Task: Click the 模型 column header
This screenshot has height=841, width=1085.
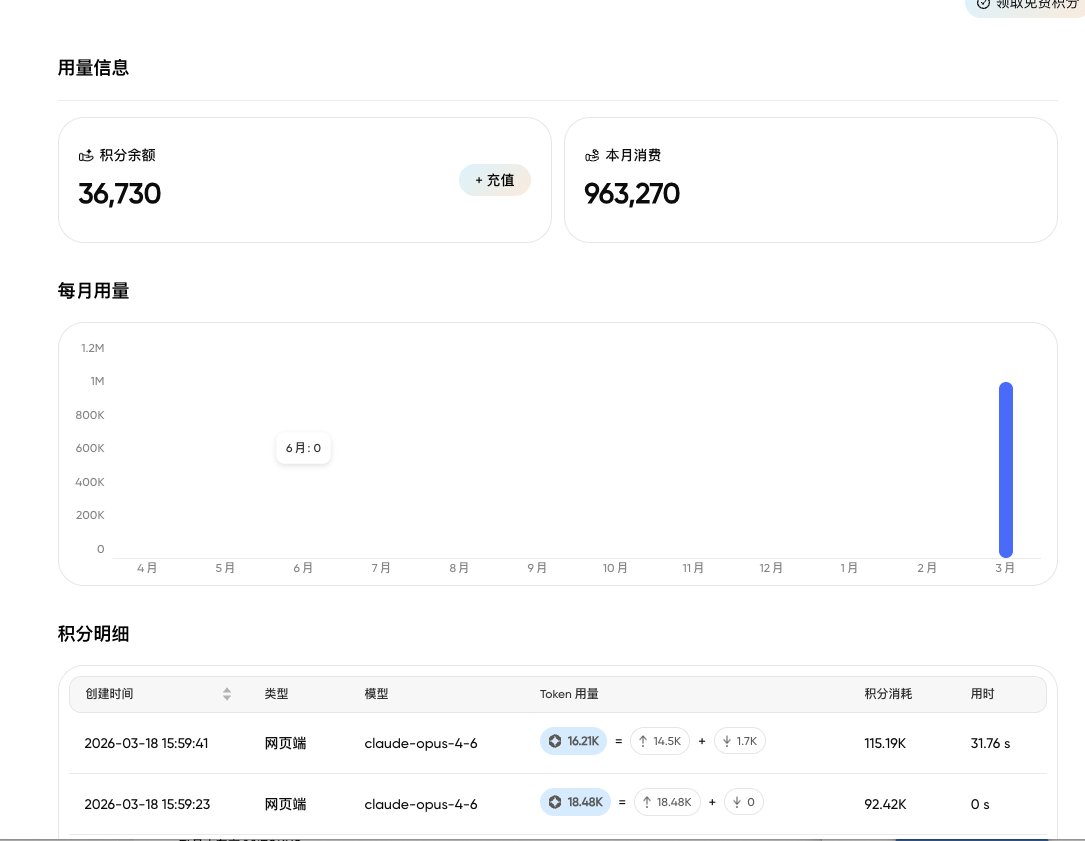Action: pyautogui.click(x=376, y=694)
